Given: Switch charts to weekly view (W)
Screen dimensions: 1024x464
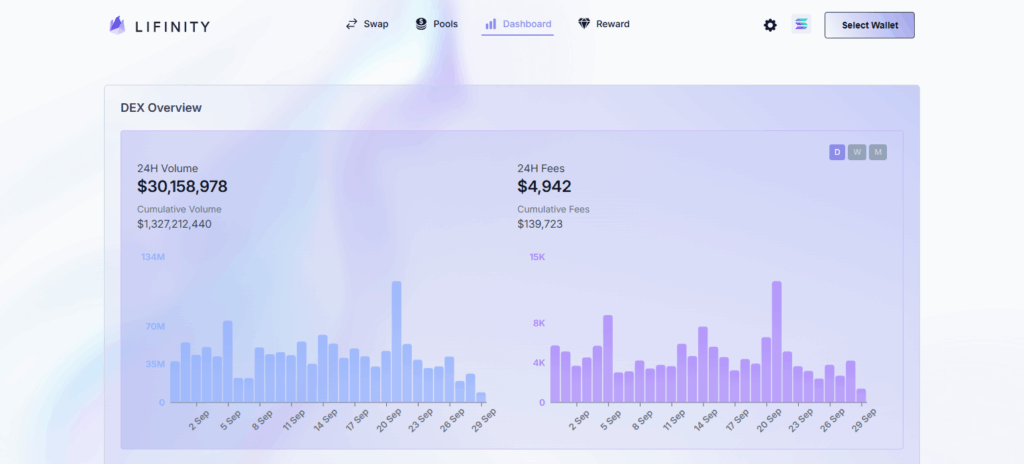Looking at the screenshot, I should point(857,152).
